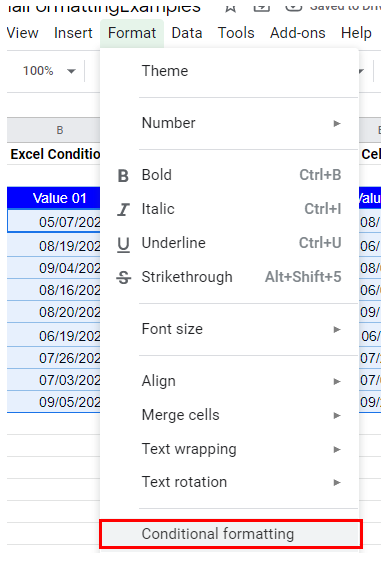This screenshot has height=562, width=381.
Task: Select cell with date 07/03/202
Action: (53, 380)
